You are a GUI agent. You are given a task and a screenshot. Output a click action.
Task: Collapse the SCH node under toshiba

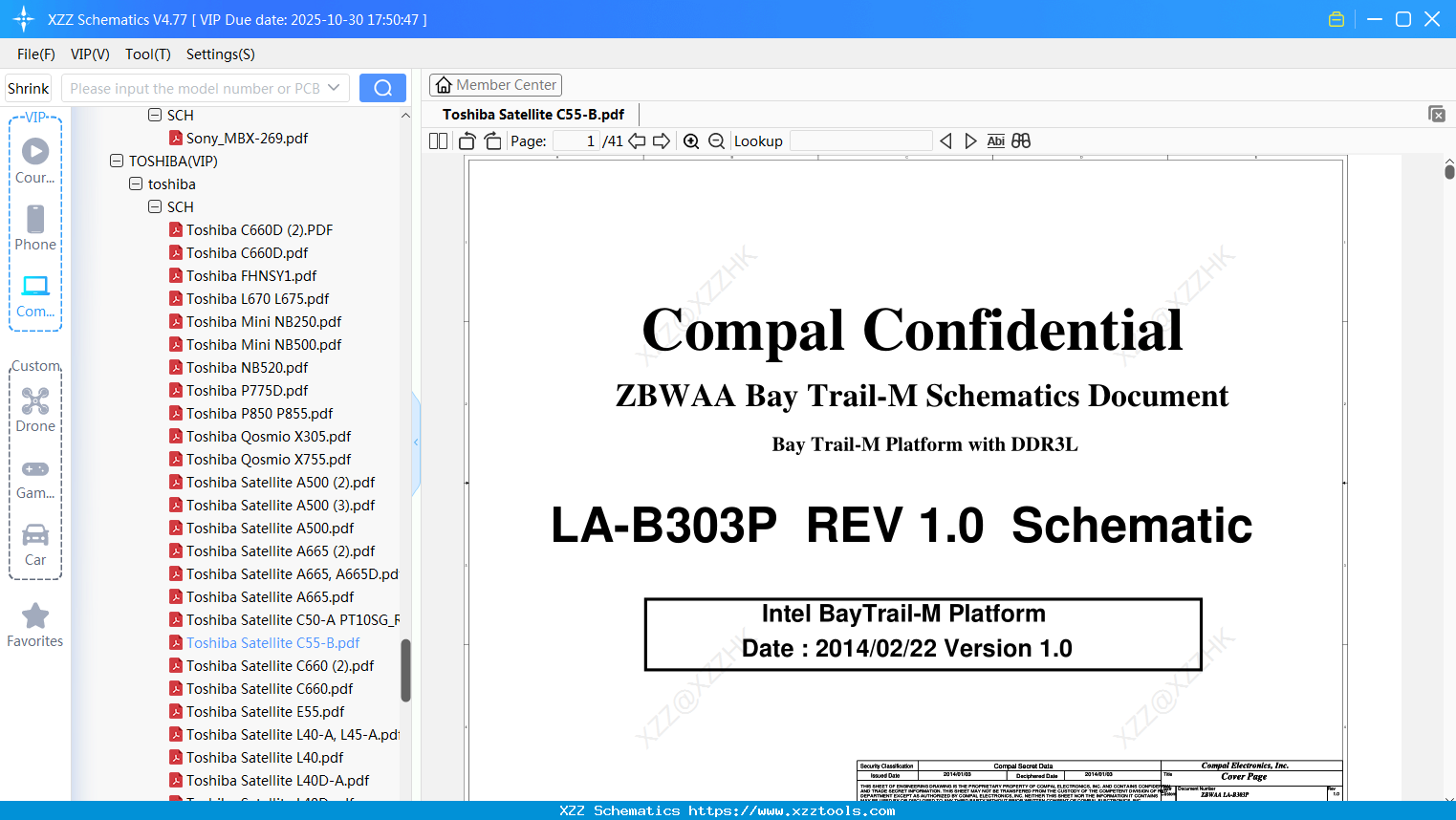[155, 206]
